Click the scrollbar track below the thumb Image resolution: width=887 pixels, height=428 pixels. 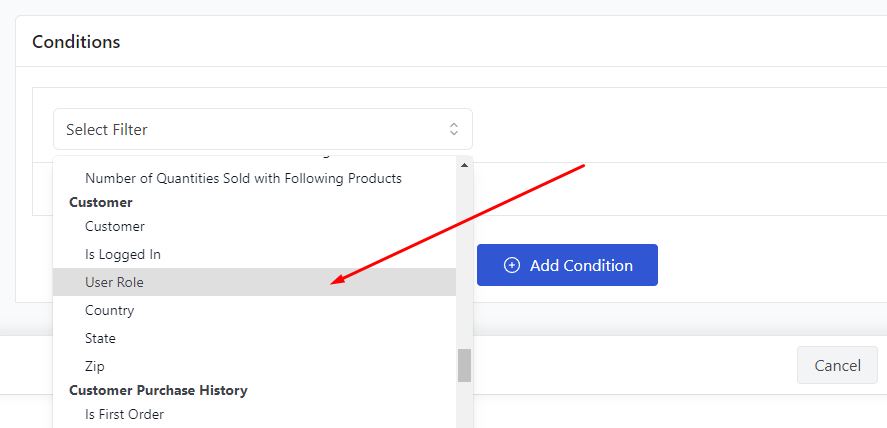(464, 405)
